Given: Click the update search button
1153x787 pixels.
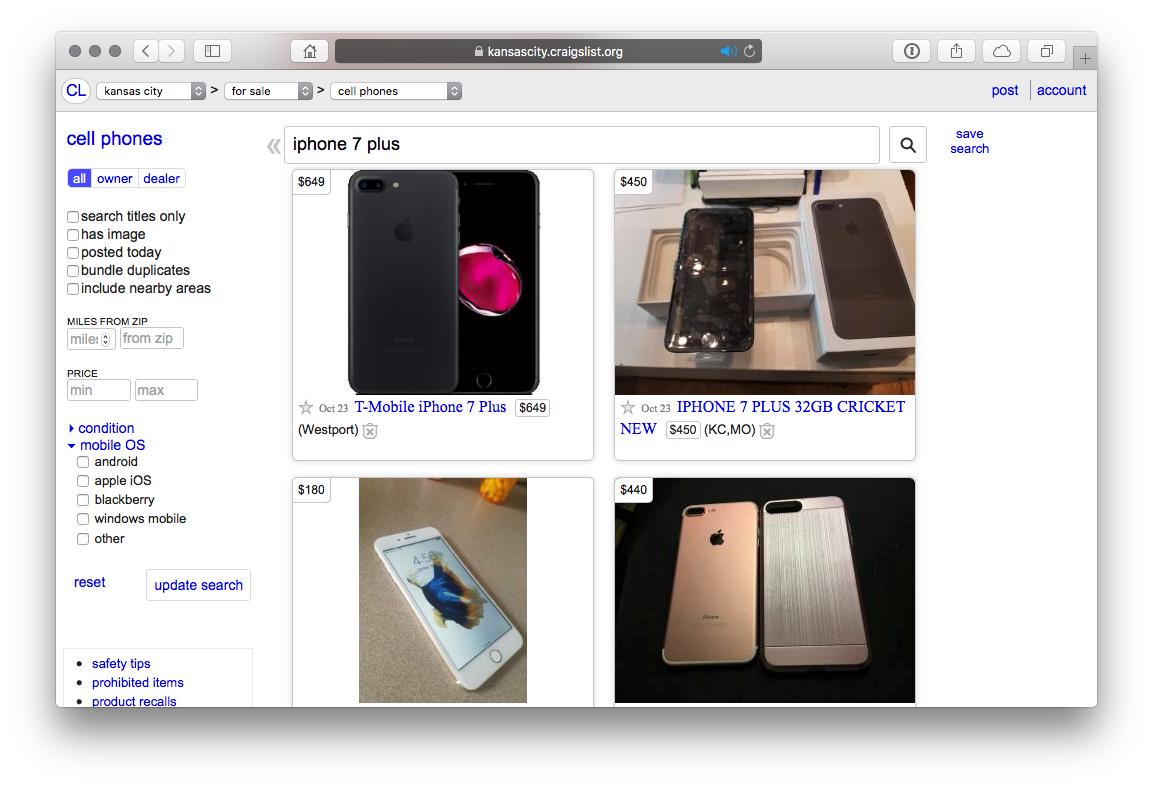Looking at the screenshot, I should click(x=198, y=585).
